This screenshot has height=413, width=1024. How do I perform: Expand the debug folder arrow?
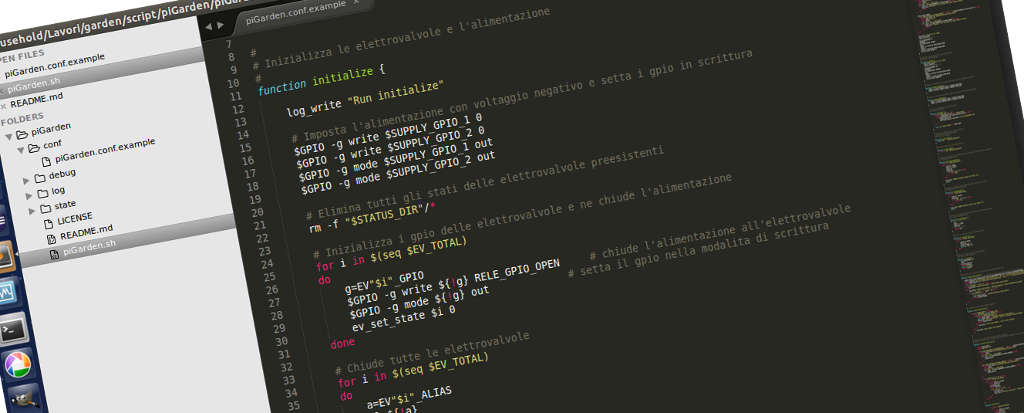(x=26, y=180)
